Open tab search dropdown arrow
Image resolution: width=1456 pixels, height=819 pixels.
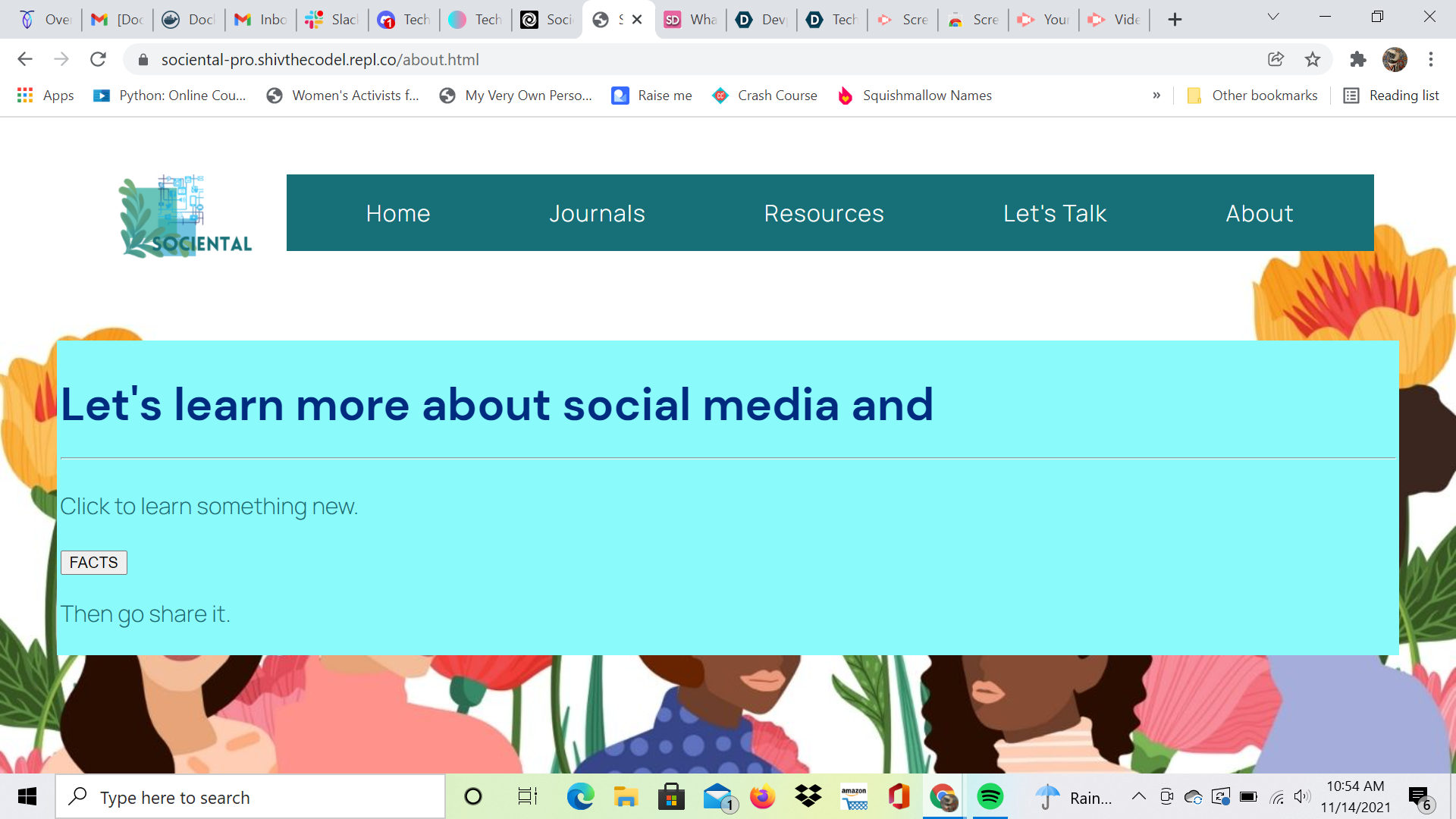pyautogui.click(x=1273, y=17)
